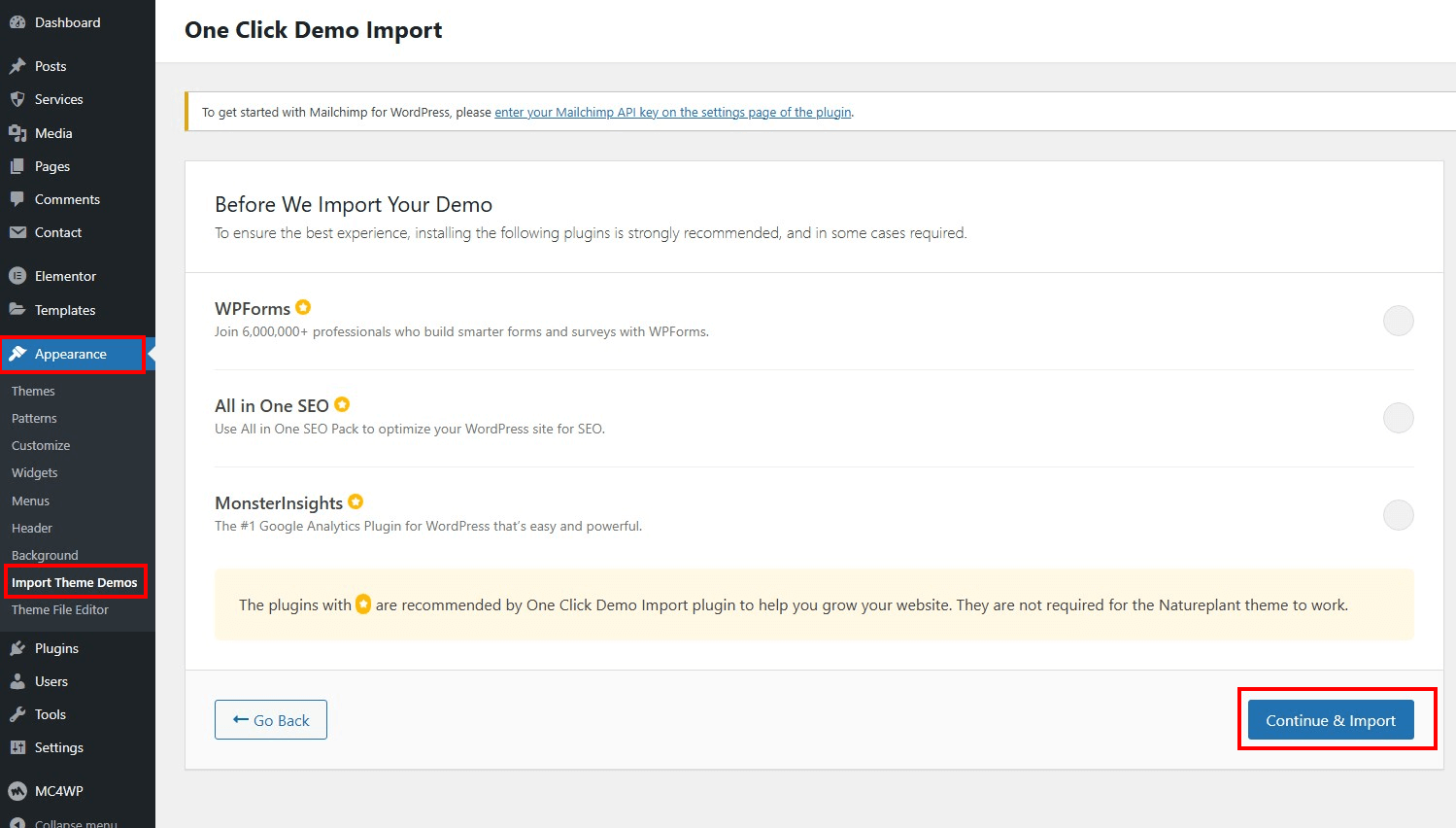Click the Before We Import Your Demo heading

354,204
